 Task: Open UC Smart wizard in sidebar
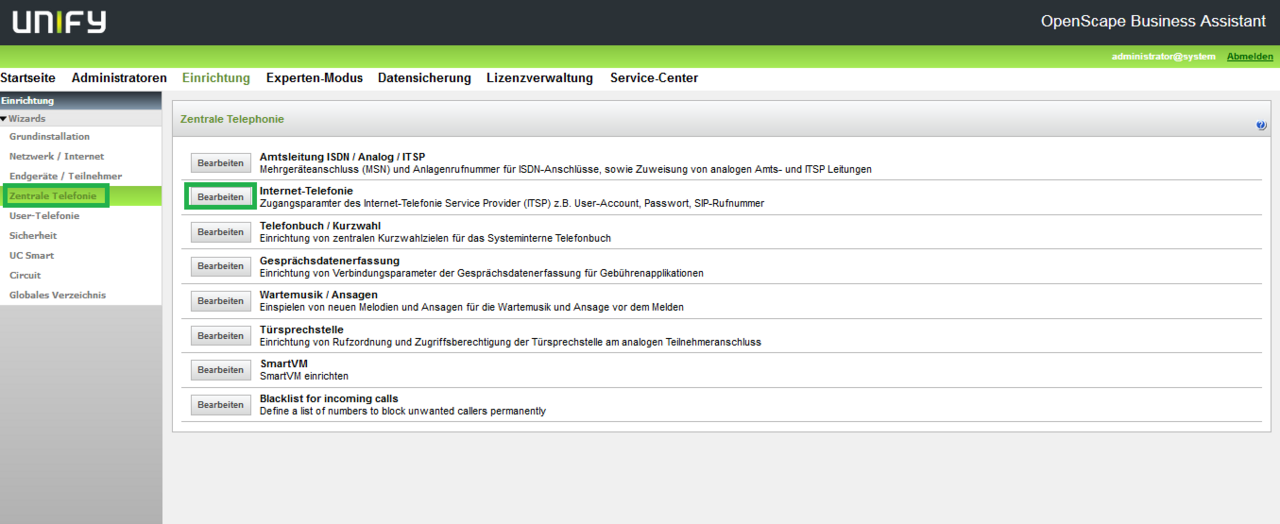point(31,255)
